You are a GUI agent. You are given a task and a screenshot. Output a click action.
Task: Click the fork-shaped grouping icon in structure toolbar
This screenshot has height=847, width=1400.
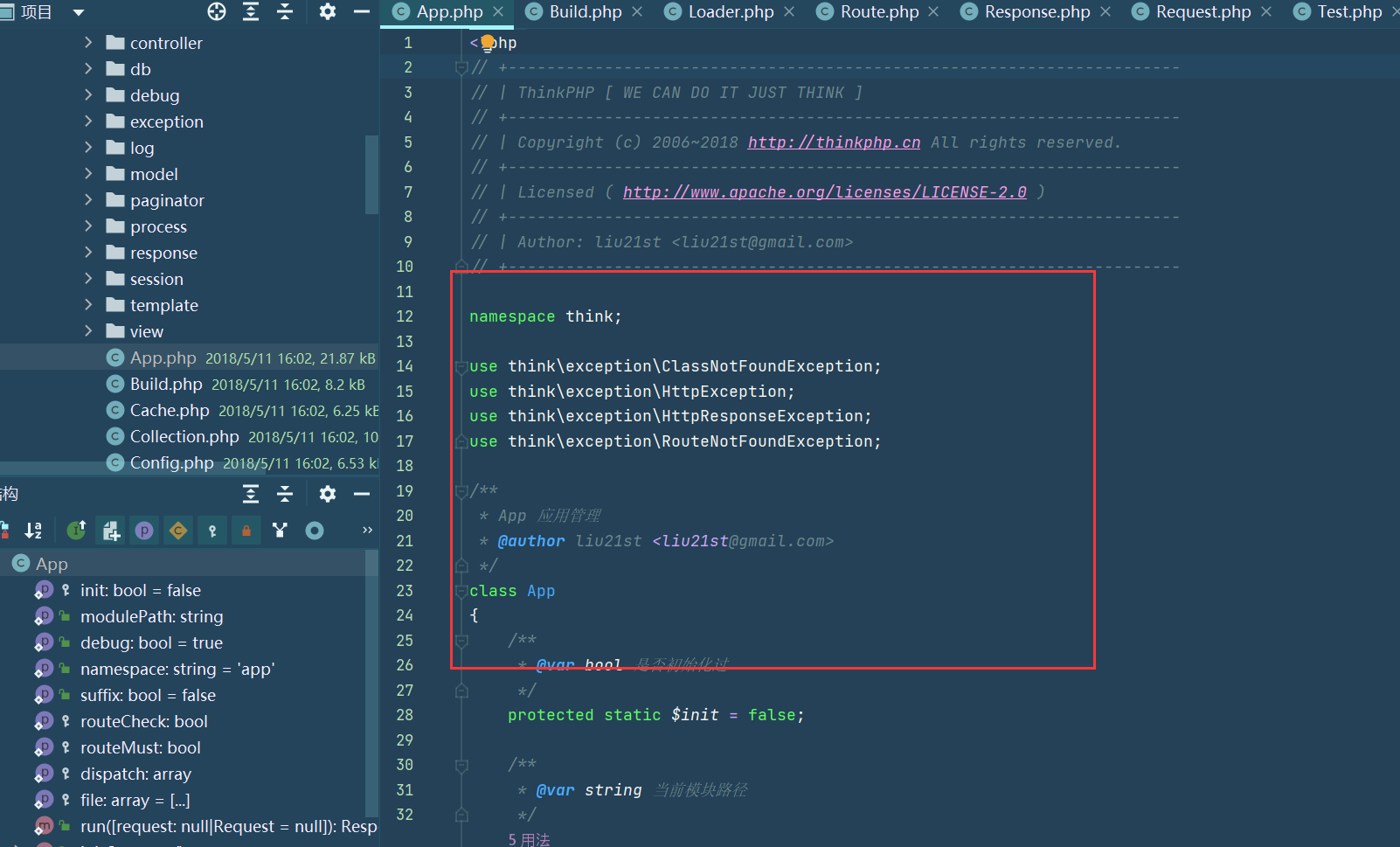tap(280, 531)
